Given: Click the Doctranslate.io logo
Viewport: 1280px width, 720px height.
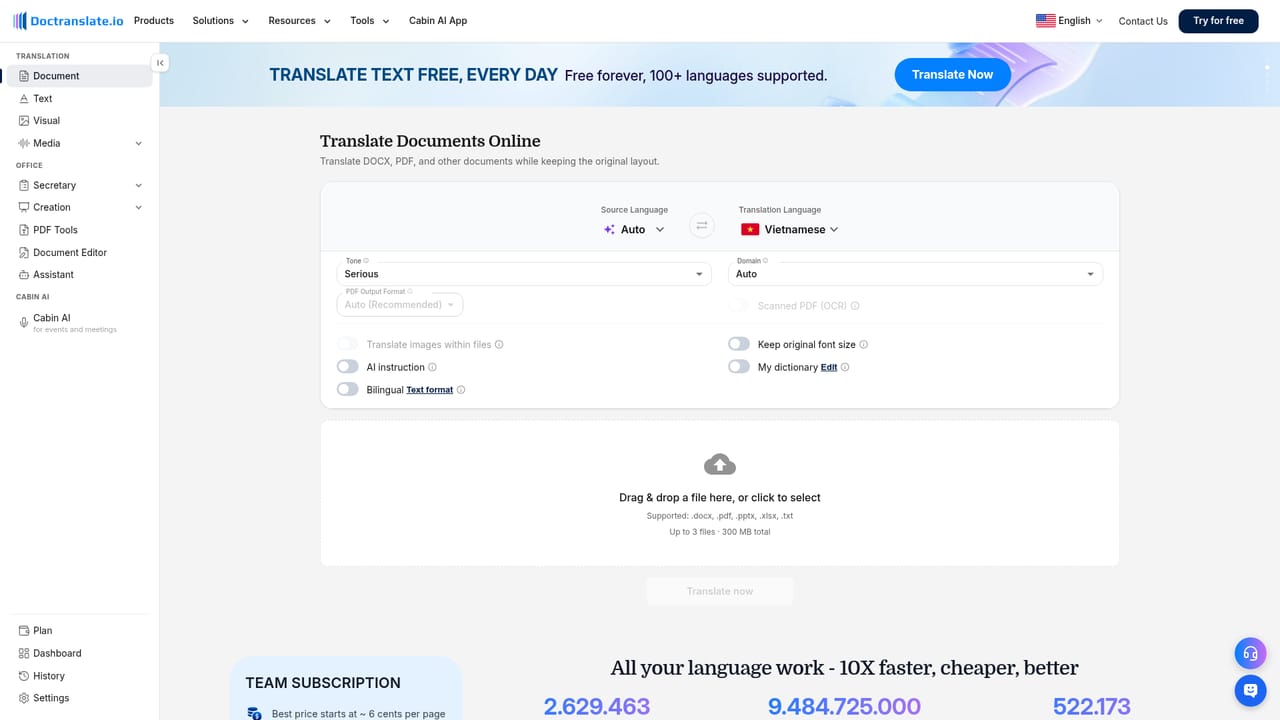Looking at the screenshot, I should point(68,21).
